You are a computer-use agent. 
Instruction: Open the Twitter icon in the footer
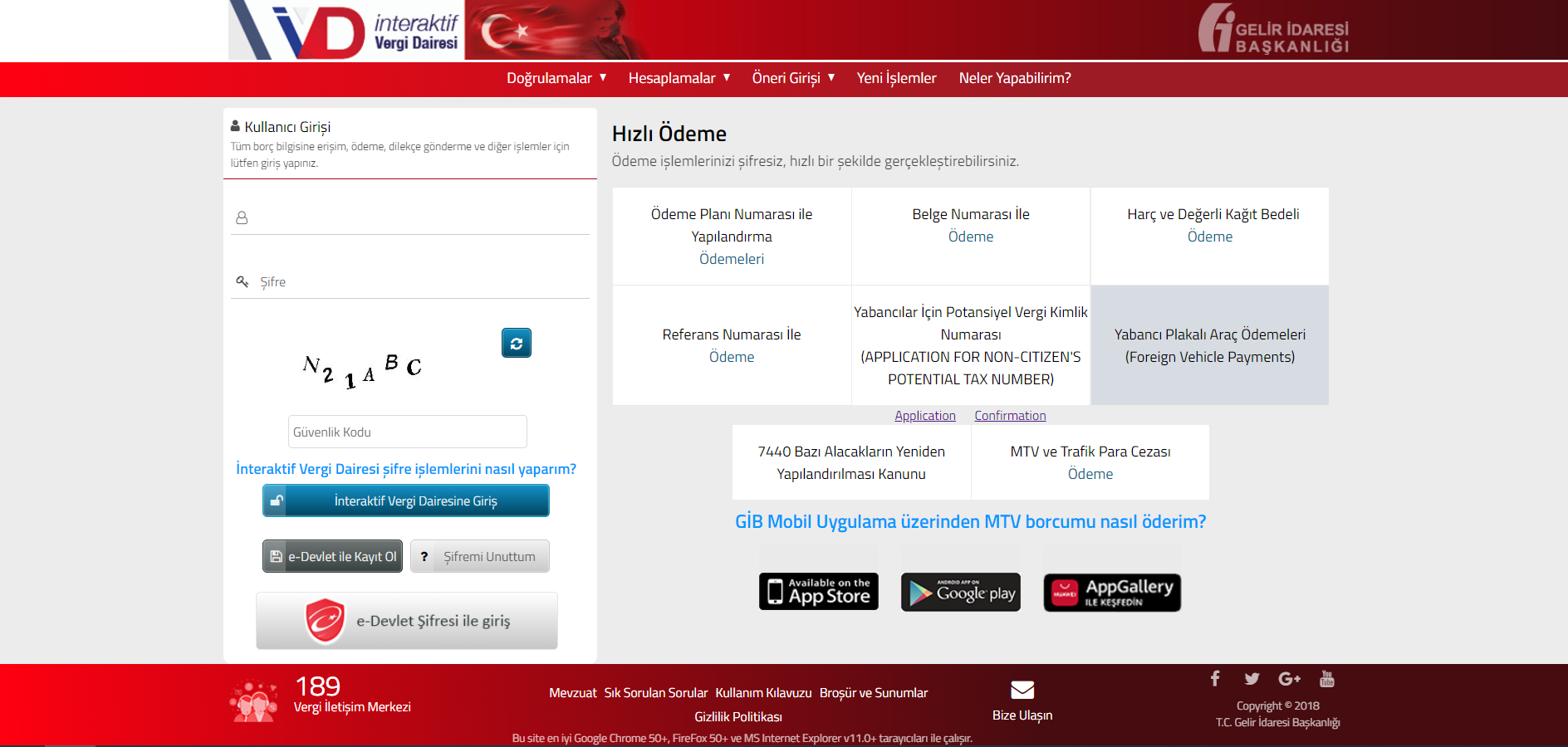point(1252,679)
